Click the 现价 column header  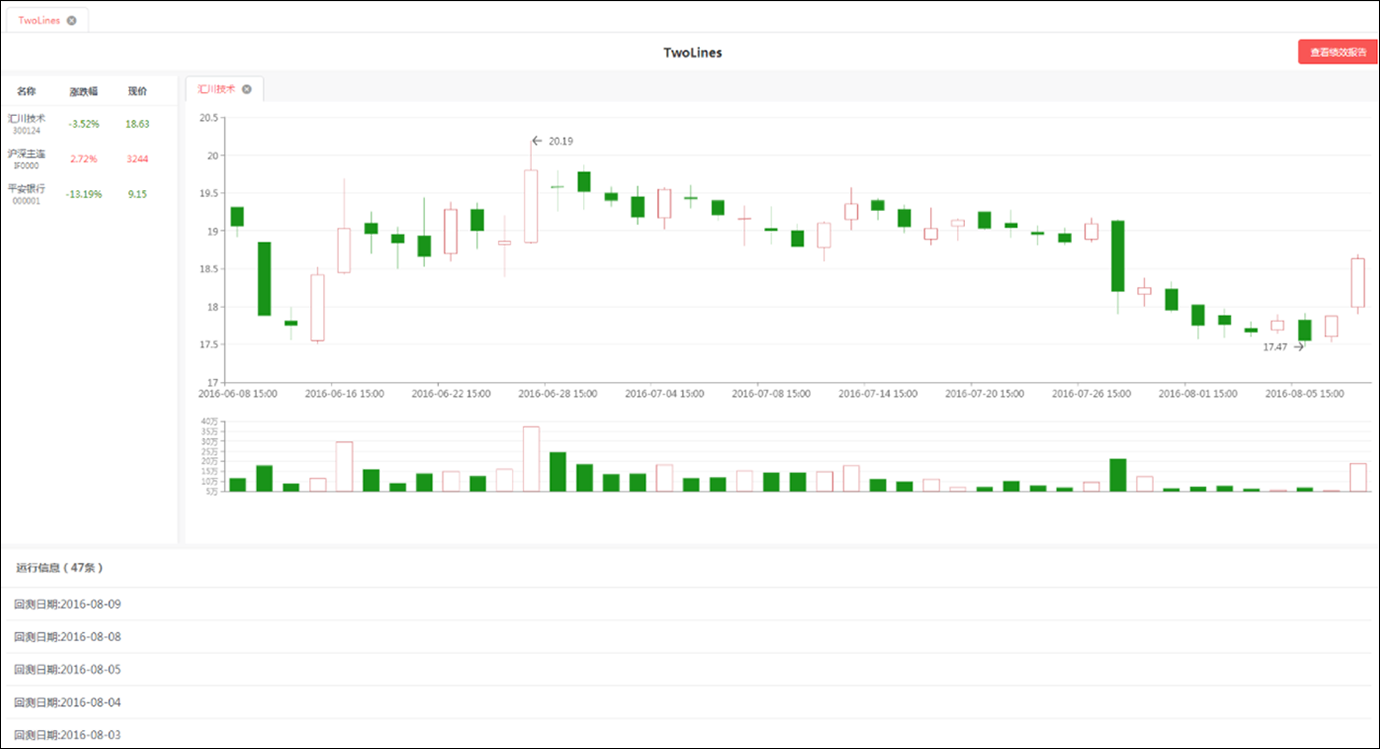(137, 91)
